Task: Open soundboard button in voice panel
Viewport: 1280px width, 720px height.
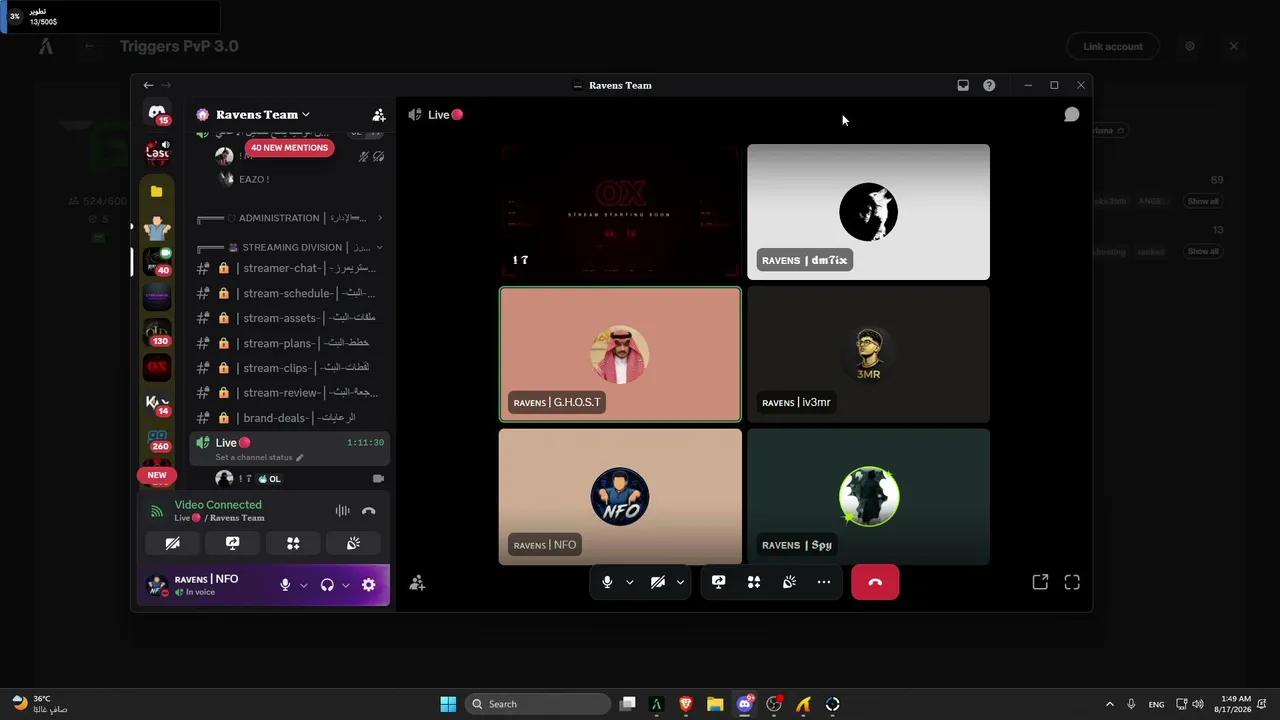Action: [353, 543]
